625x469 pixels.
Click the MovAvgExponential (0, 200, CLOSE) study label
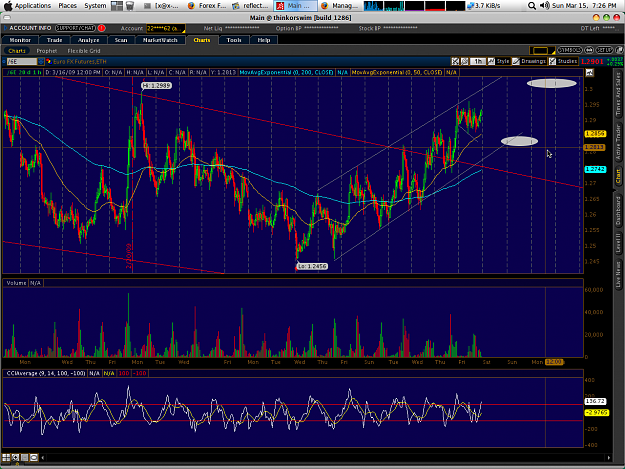point(287,73)
